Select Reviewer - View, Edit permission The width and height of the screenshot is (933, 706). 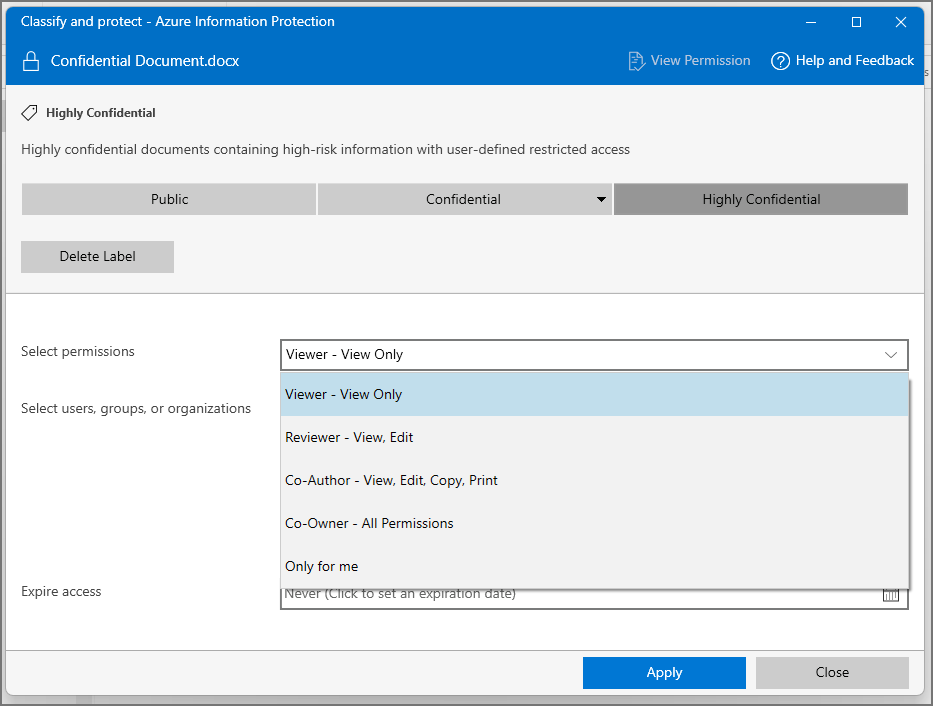(x=594, y=437)
